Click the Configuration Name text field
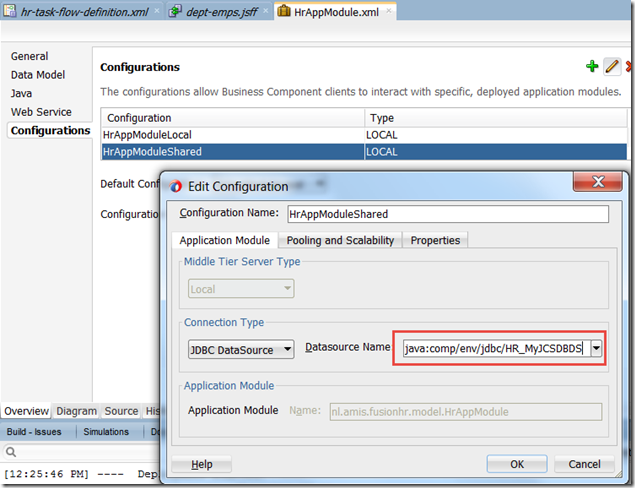 coord(446,214)
